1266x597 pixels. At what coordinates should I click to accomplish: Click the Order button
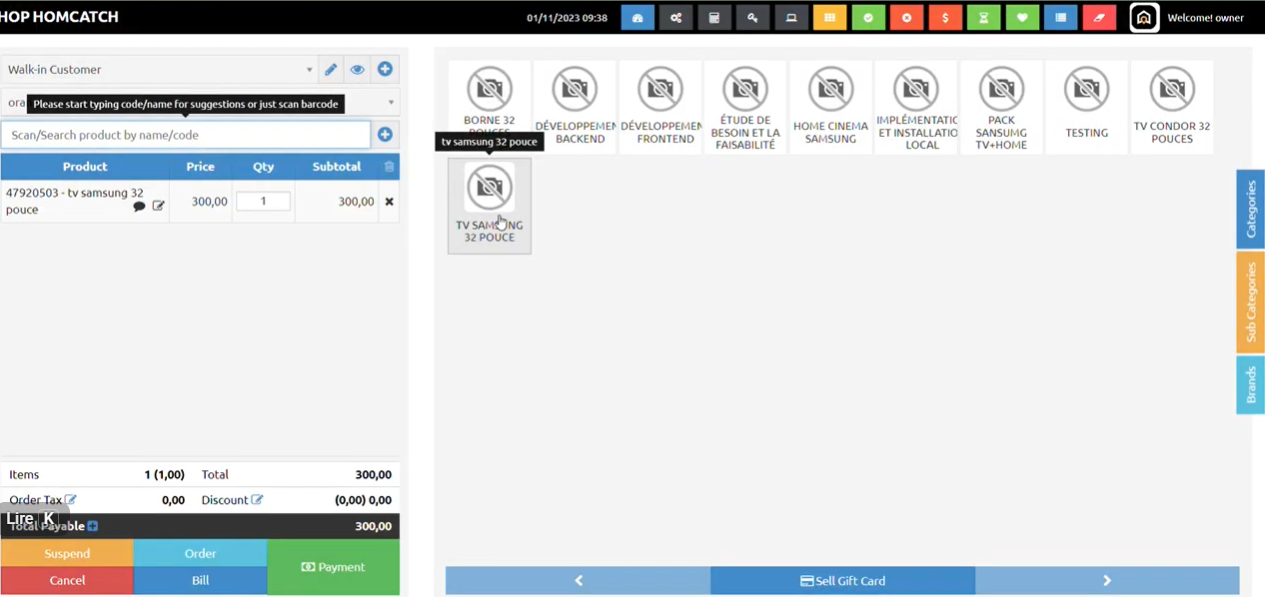[x=200, y=553]
